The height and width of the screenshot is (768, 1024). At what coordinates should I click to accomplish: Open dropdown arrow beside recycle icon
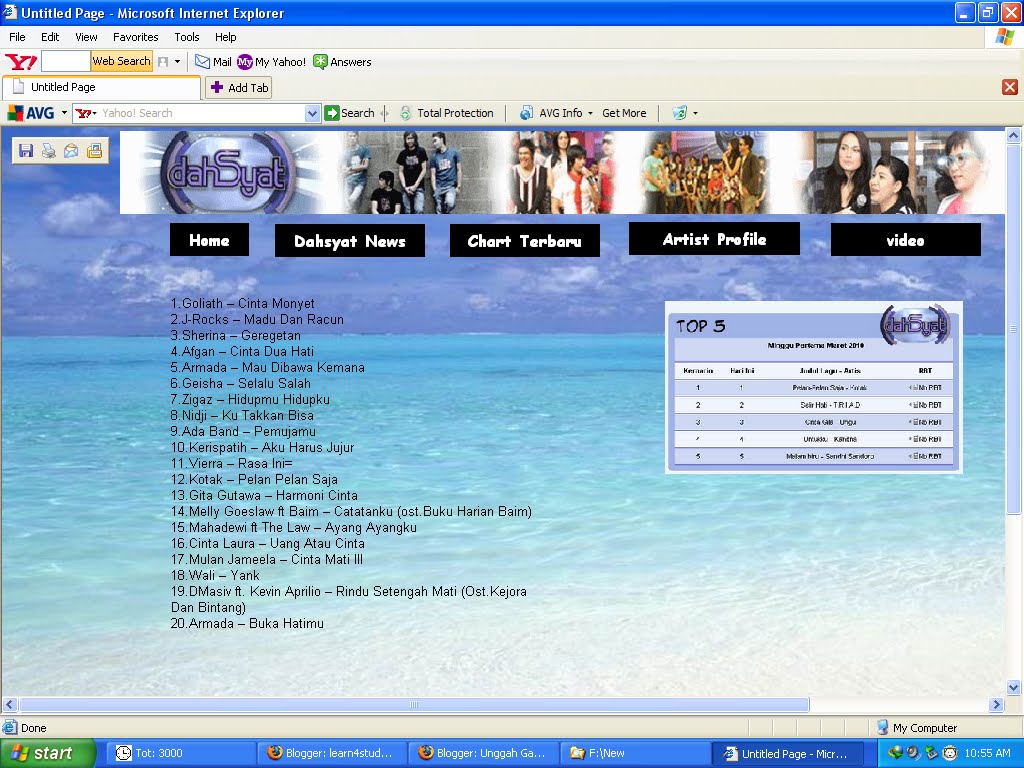[696, 113]
